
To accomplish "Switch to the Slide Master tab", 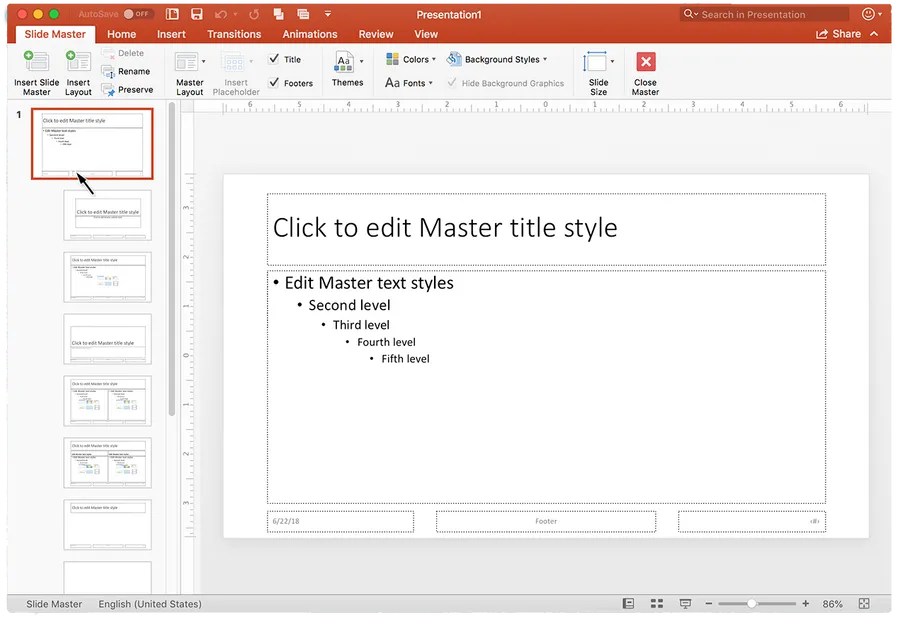I will coord(55,34).
